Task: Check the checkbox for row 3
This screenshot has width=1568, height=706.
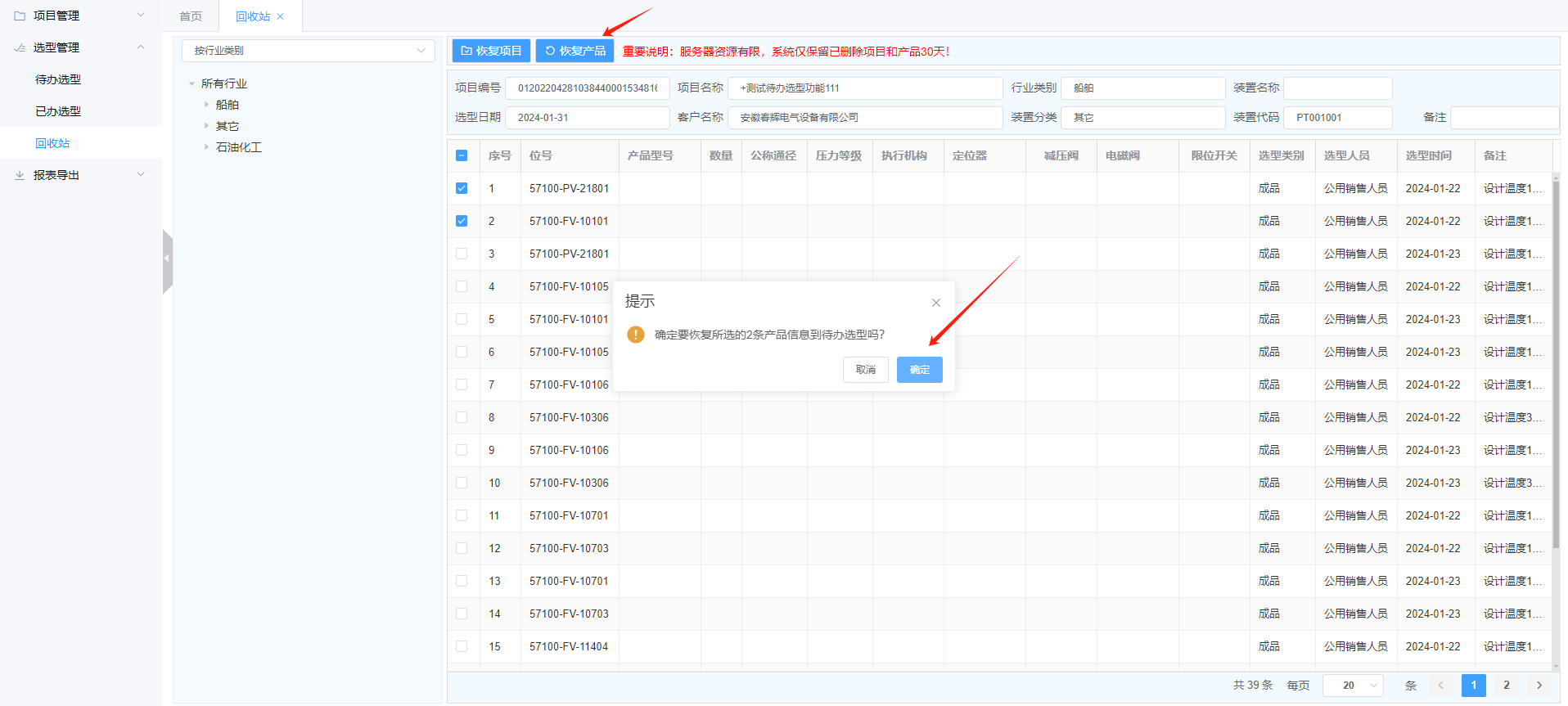Action: [x=462, y=254]
